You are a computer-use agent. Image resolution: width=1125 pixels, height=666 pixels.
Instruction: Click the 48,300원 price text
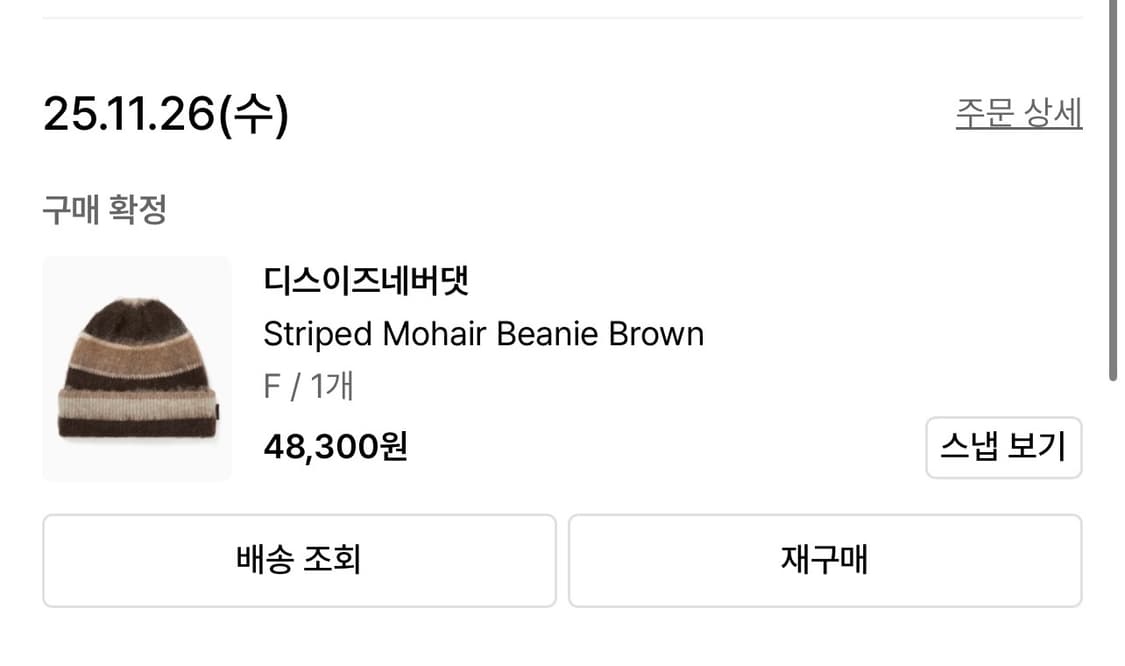click(334, 448)
